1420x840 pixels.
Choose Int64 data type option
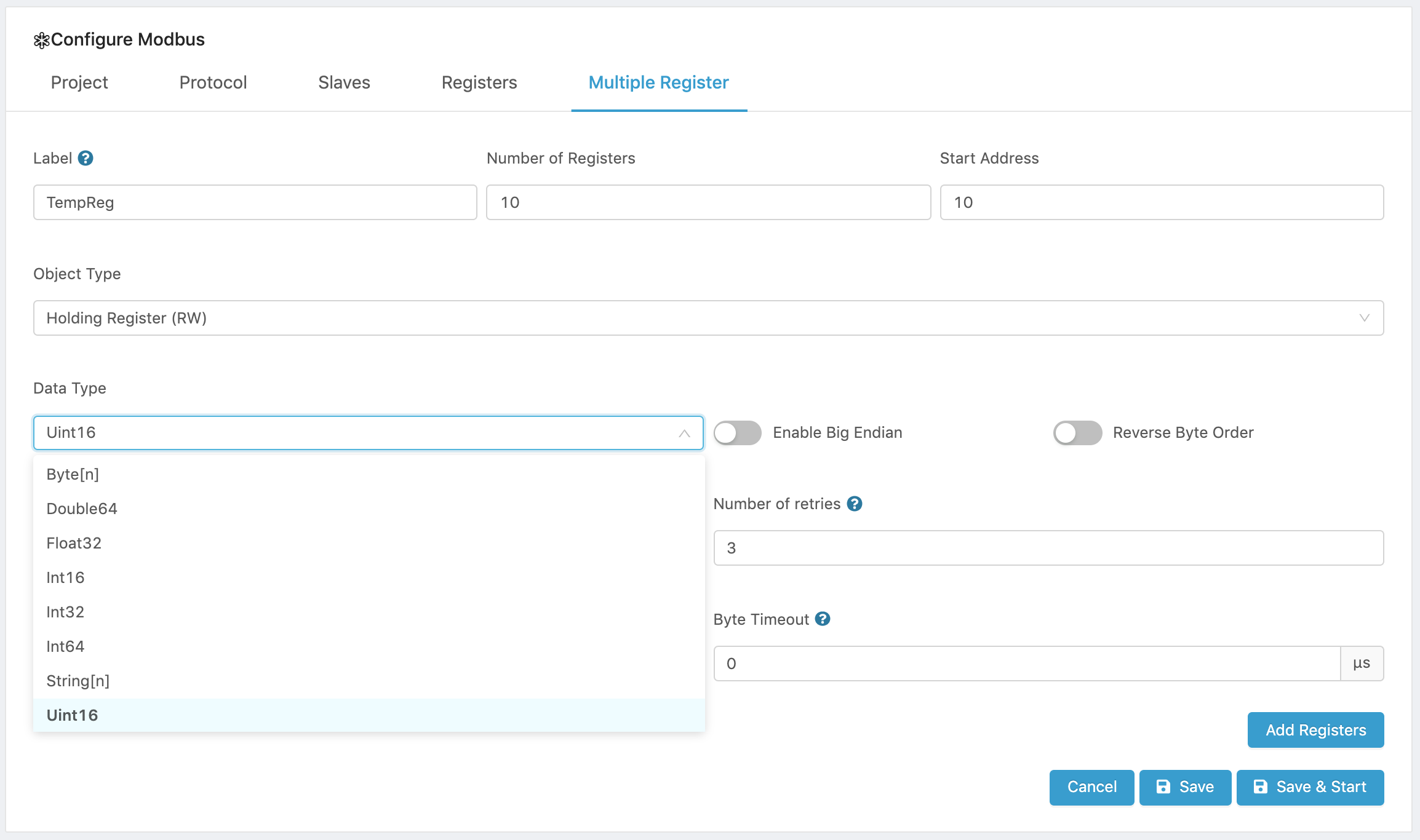369,646
